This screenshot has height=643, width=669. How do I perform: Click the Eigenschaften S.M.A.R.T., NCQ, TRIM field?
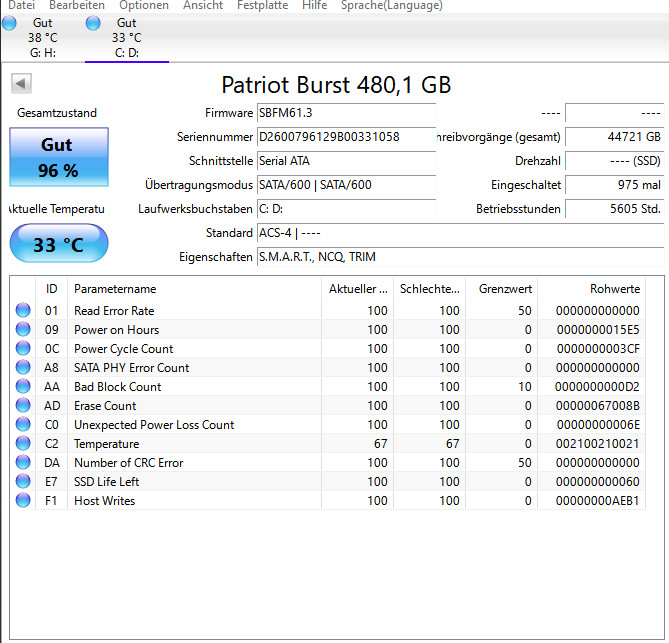click(x=460, y=257)
